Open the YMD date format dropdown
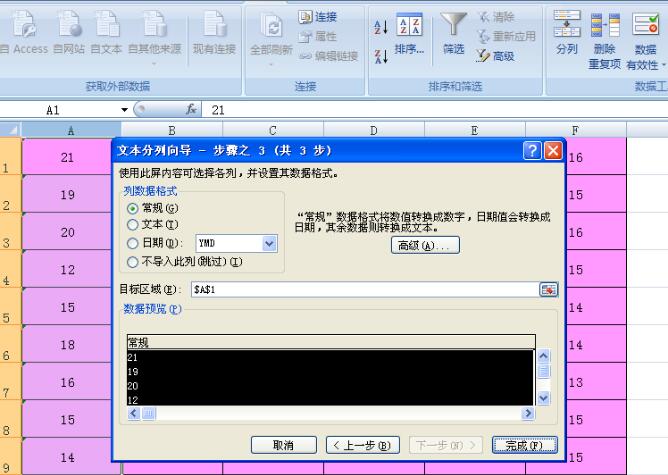The height and width of the screenshot is (475, 668). point(269,244)
